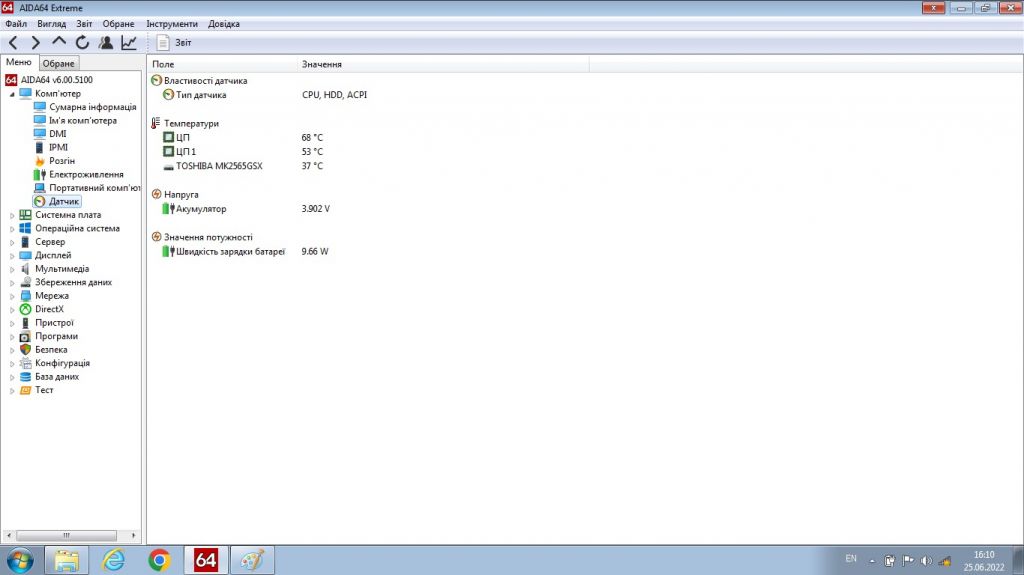Click the Поле column header
This screenshot has height=575, width=1024.
[x=222, y=64]
